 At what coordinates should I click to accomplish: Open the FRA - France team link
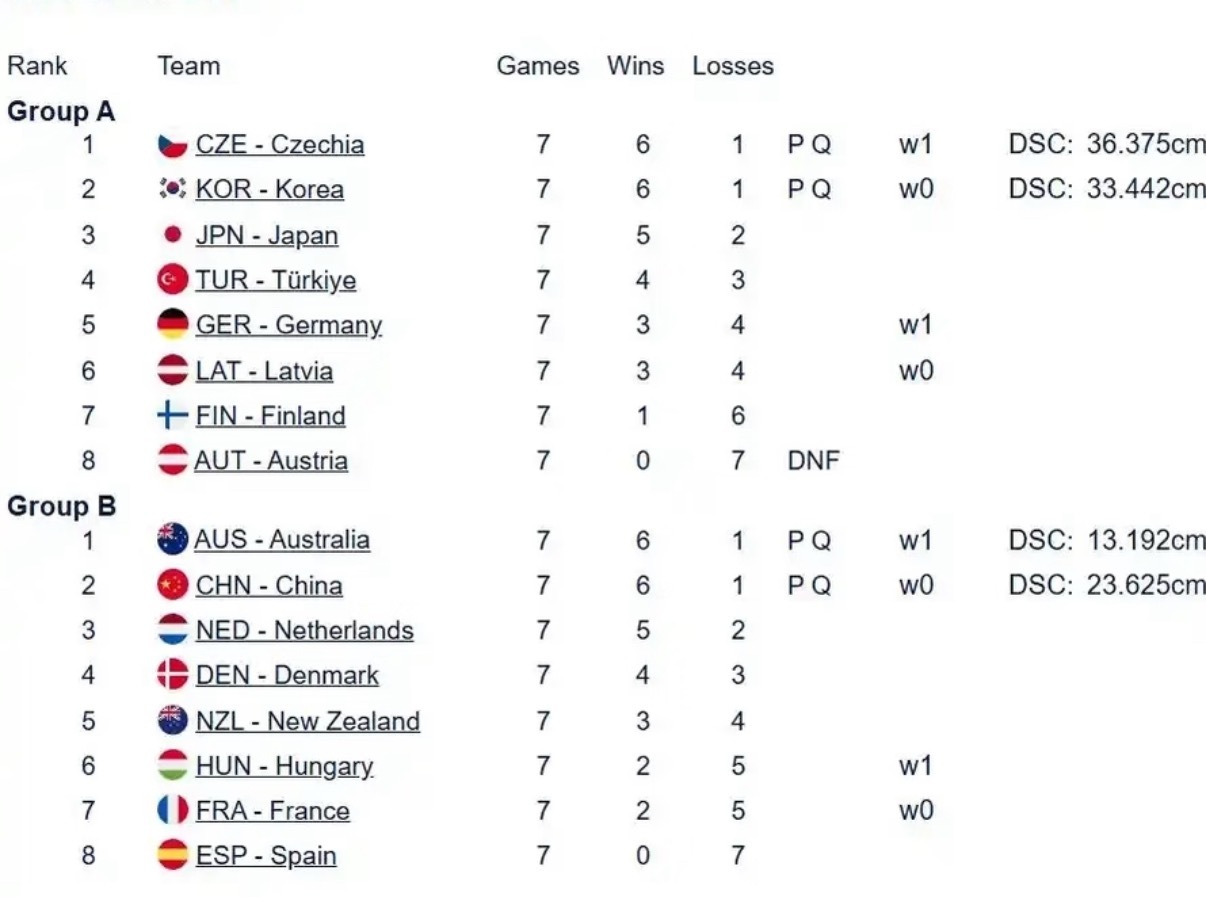click(x=272, y=811)
